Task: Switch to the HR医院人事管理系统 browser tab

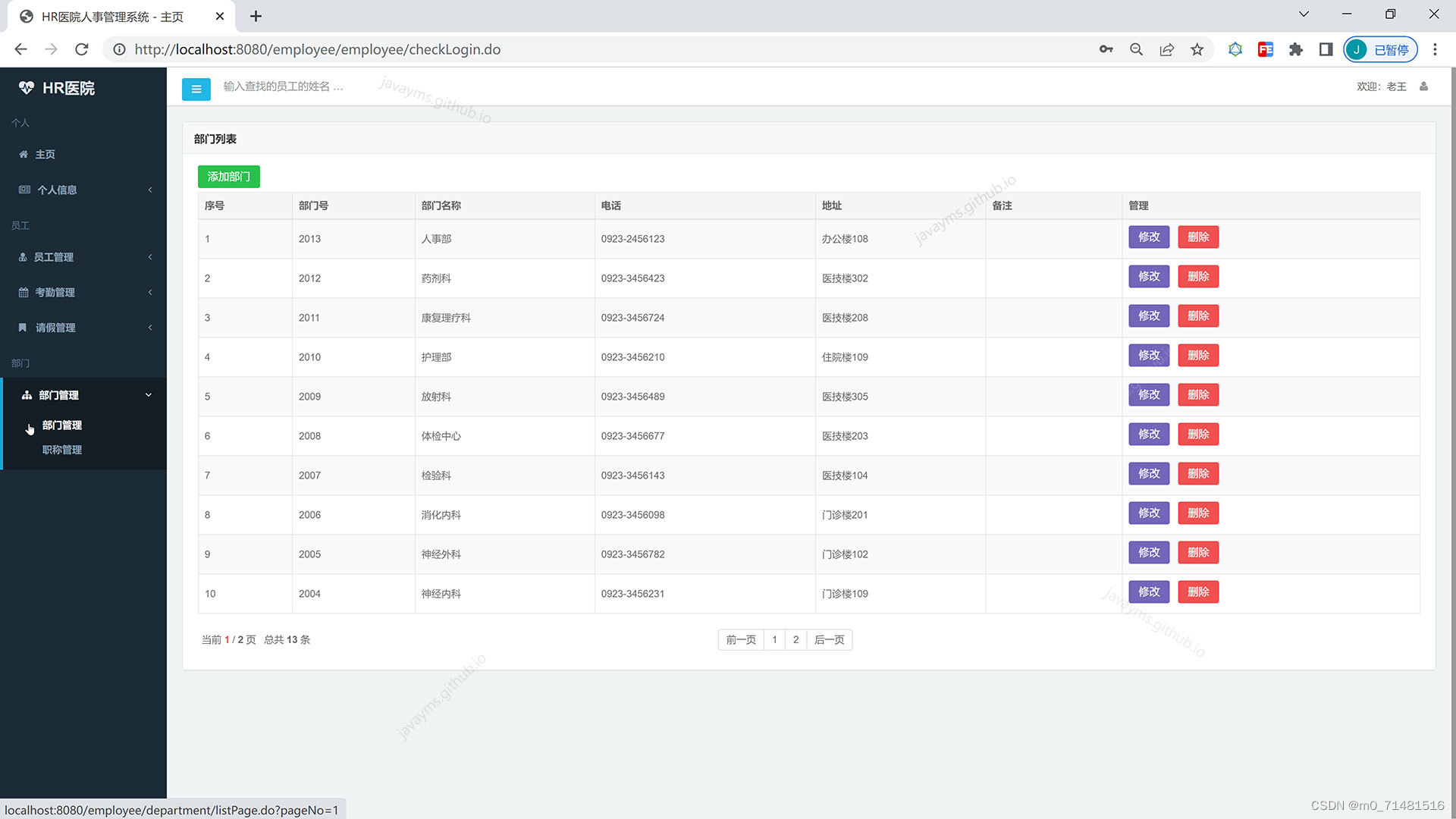Action: (114, 16)
